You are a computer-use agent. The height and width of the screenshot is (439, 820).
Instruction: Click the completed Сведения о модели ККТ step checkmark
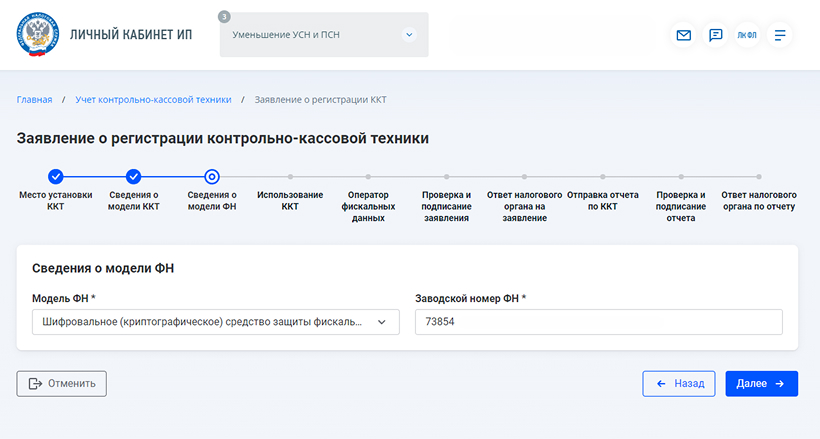[x=134, y=177]
